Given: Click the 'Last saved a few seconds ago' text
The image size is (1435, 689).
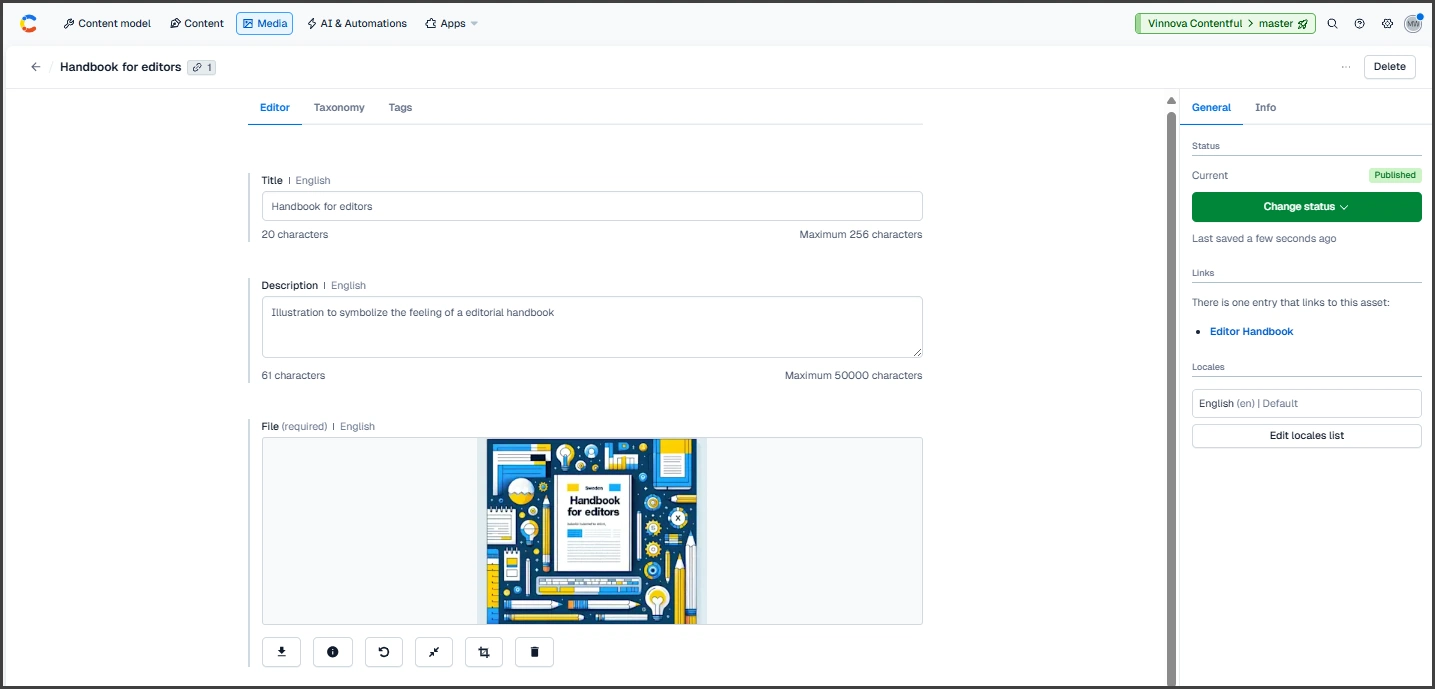Looking at the screenshot, I should point(1264,239).
